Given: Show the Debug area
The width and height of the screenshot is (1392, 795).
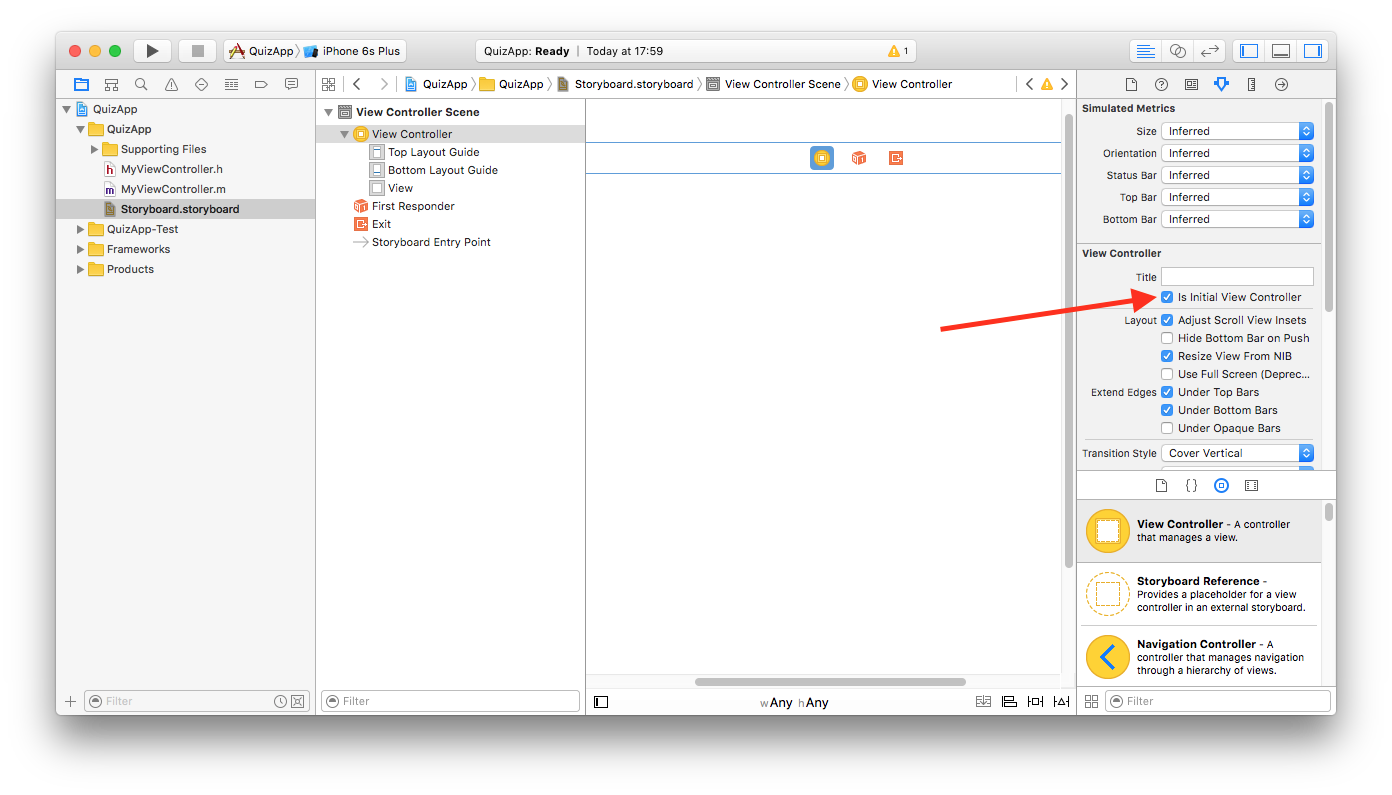Looking at the screenshot, I should click(1281, 51).
